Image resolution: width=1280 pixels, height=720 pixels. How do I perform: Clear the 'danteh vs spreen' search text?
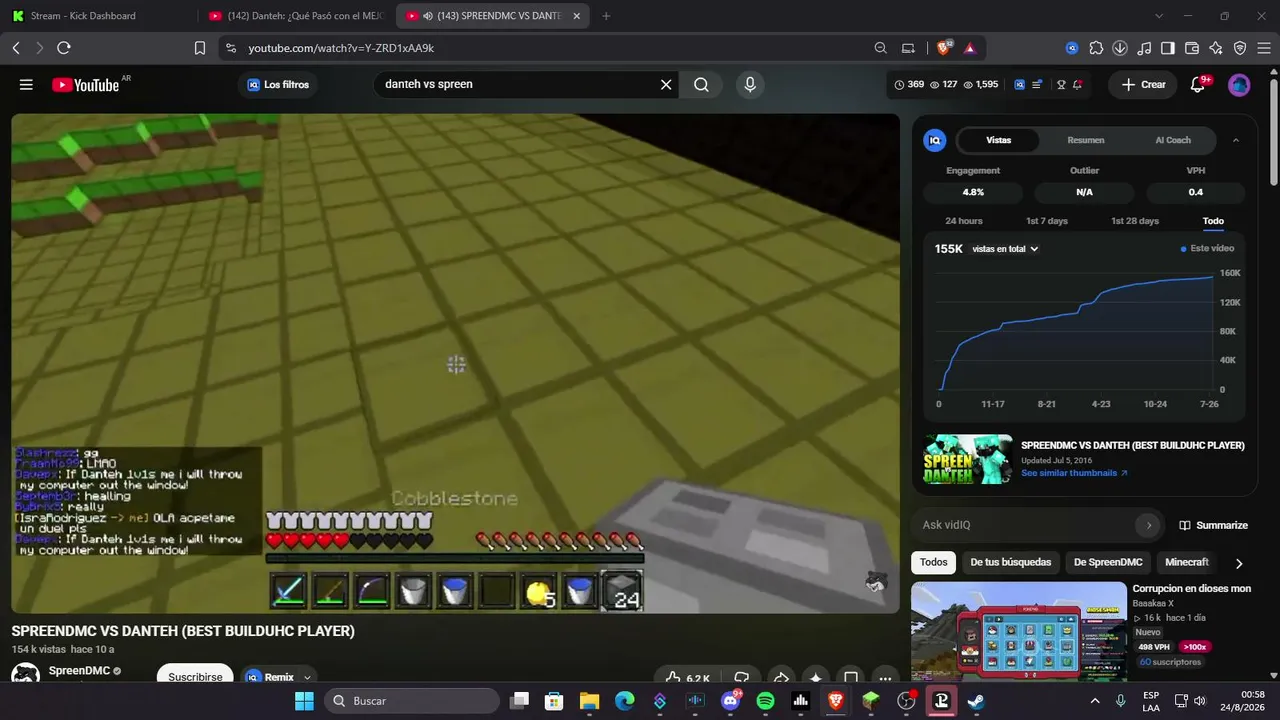point(666,85)
